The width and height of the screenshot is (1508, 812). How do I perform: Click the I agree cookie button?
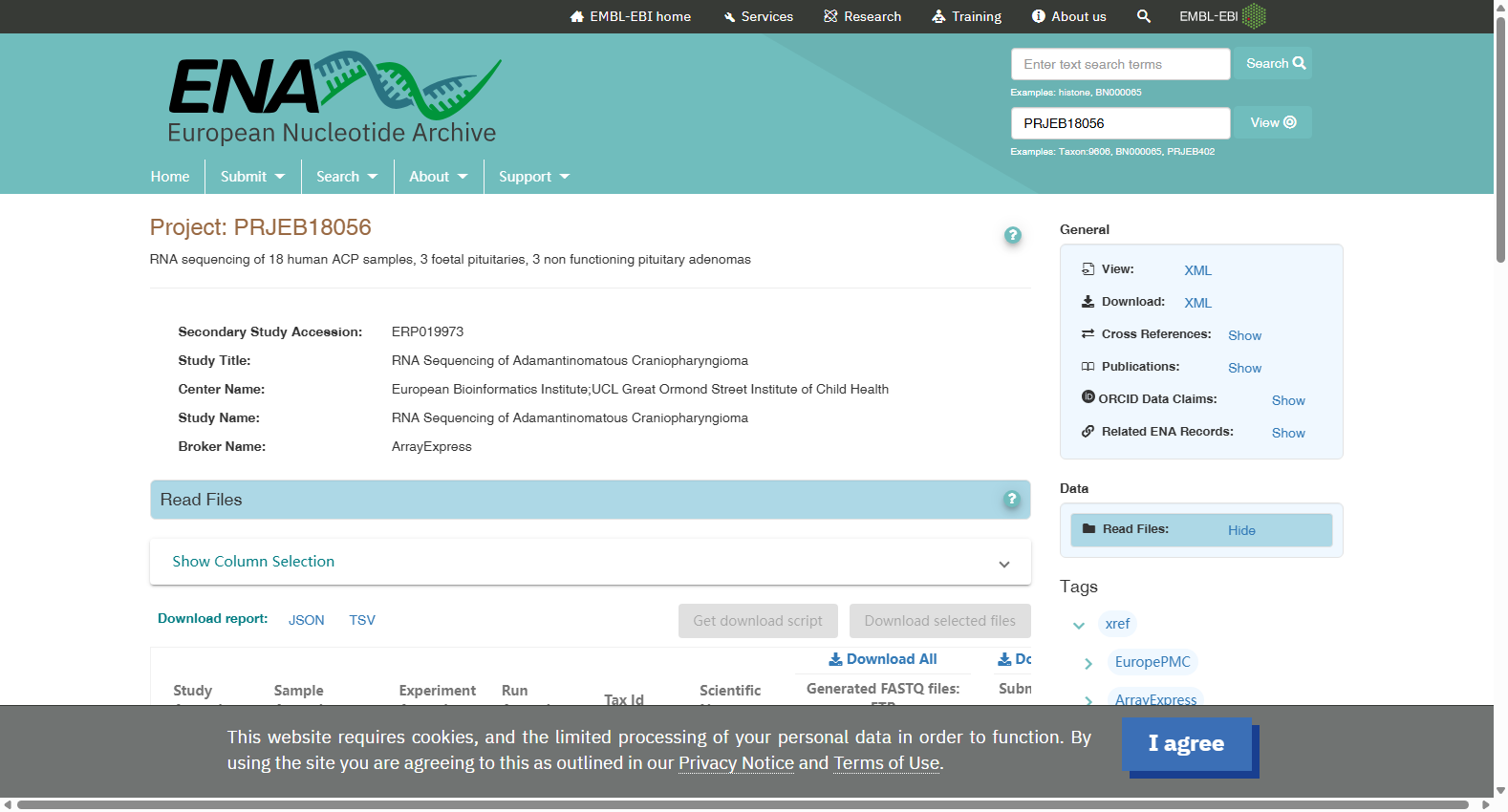point(1187,744)
